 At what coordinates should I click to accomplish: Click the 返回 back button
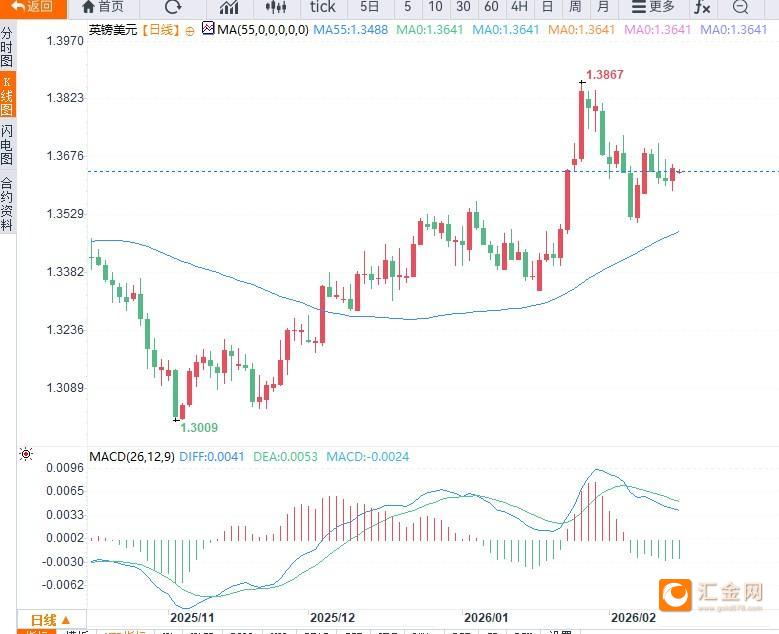click(33, 7)
